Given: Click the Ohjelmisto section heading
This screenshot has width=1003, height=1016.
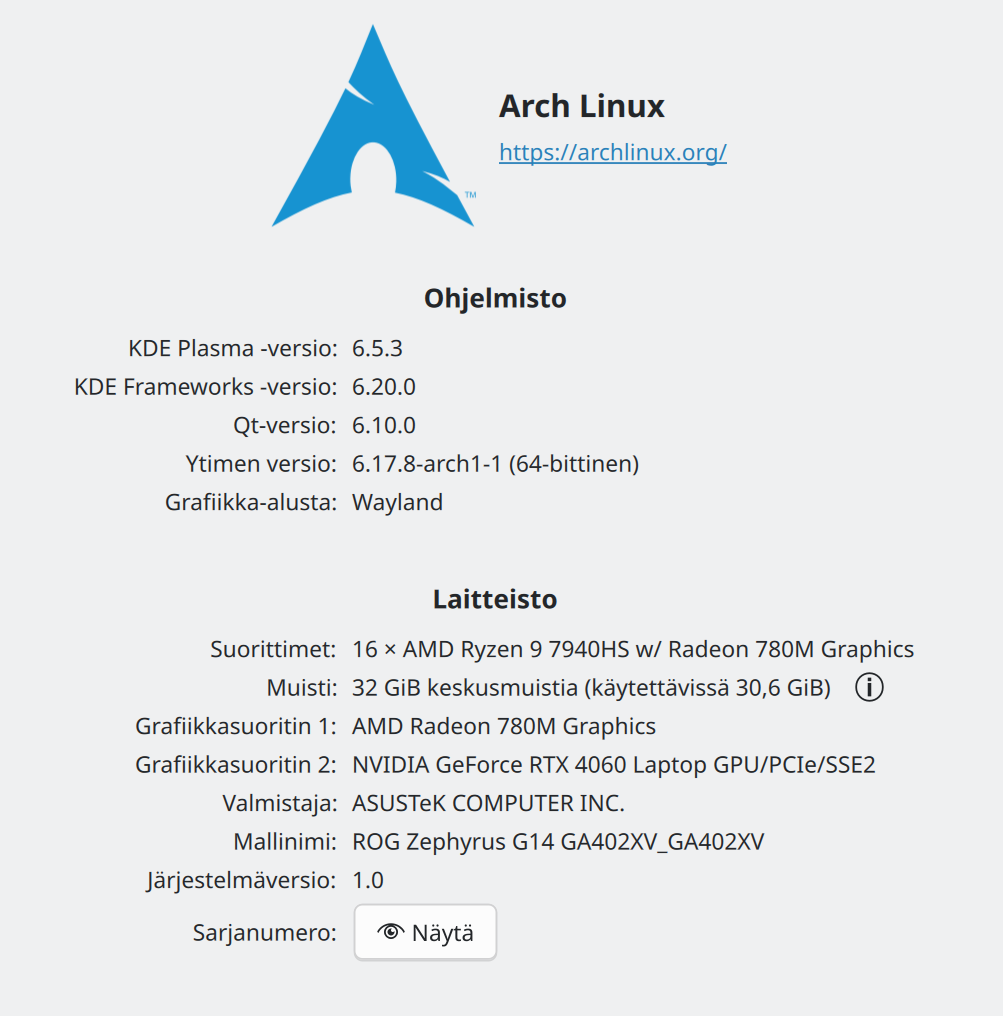Looking at the screenshot, I should tap(495, 298).
